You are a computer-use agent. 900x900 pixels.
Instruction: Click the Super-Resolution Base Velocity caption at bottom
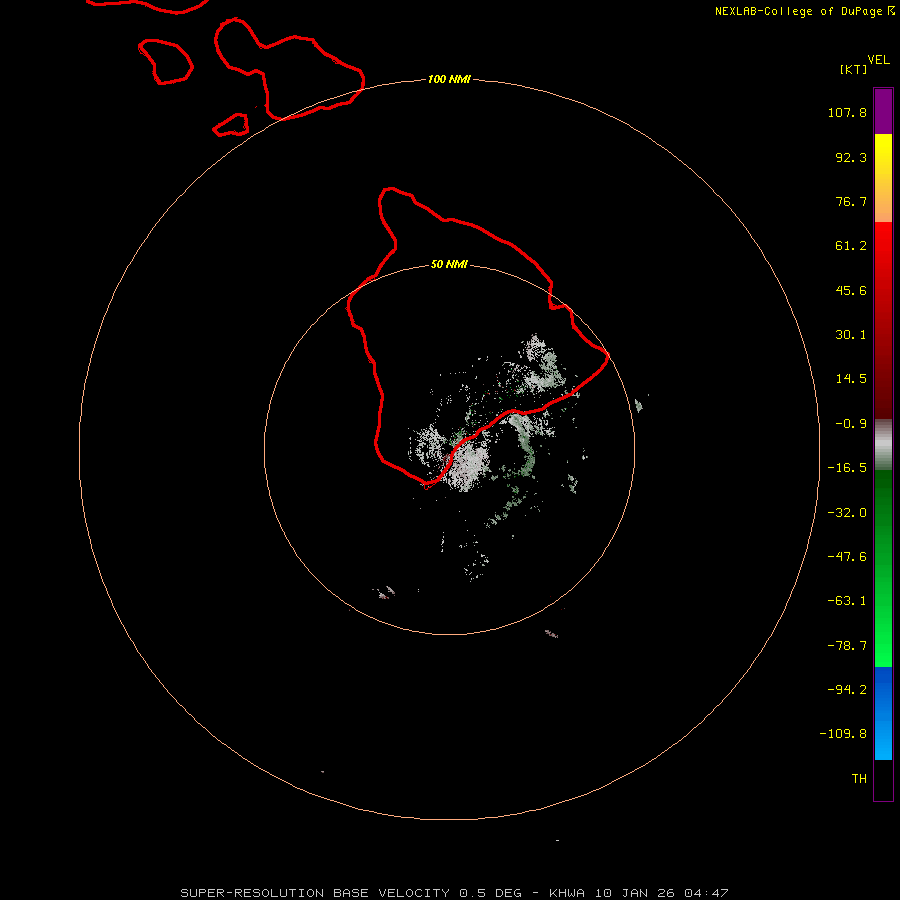coord(455,893)
